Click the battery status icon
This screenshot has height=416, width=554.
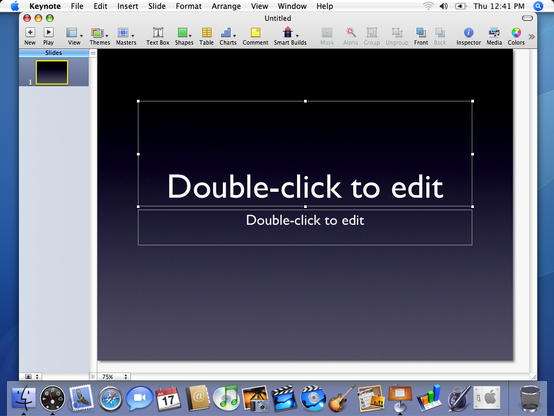pos(460,6)
